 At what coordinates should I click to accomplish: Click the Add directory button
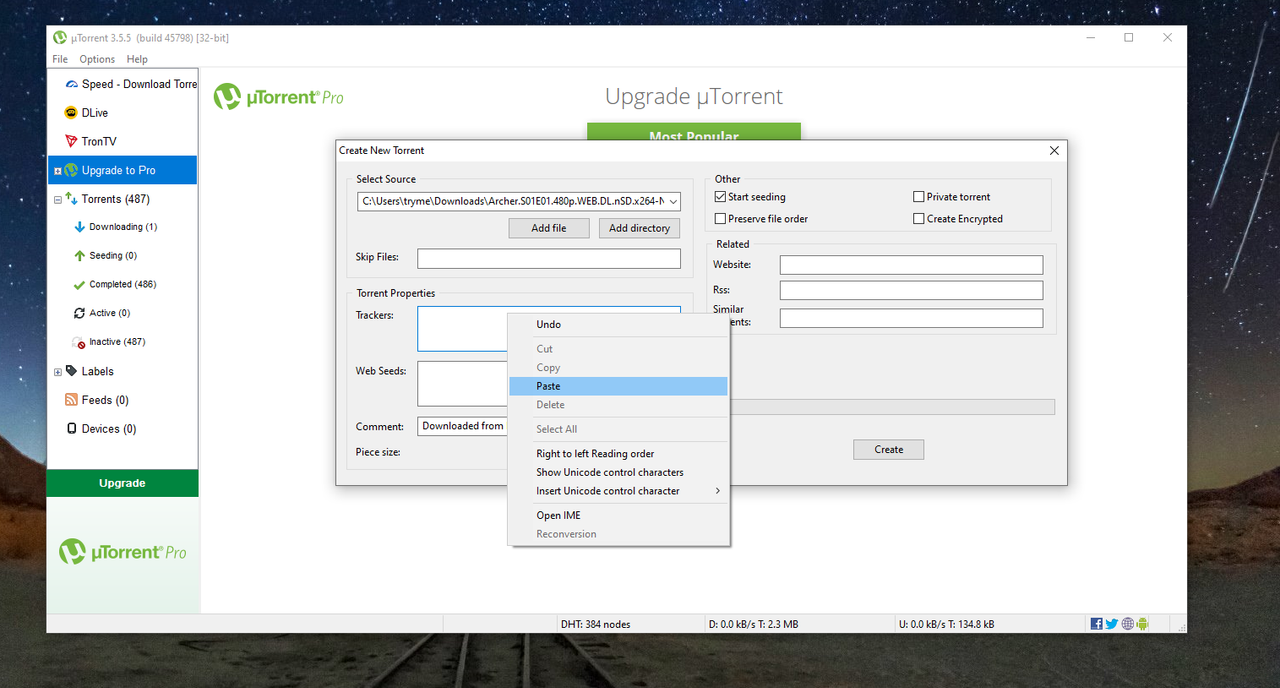(640, 228)
